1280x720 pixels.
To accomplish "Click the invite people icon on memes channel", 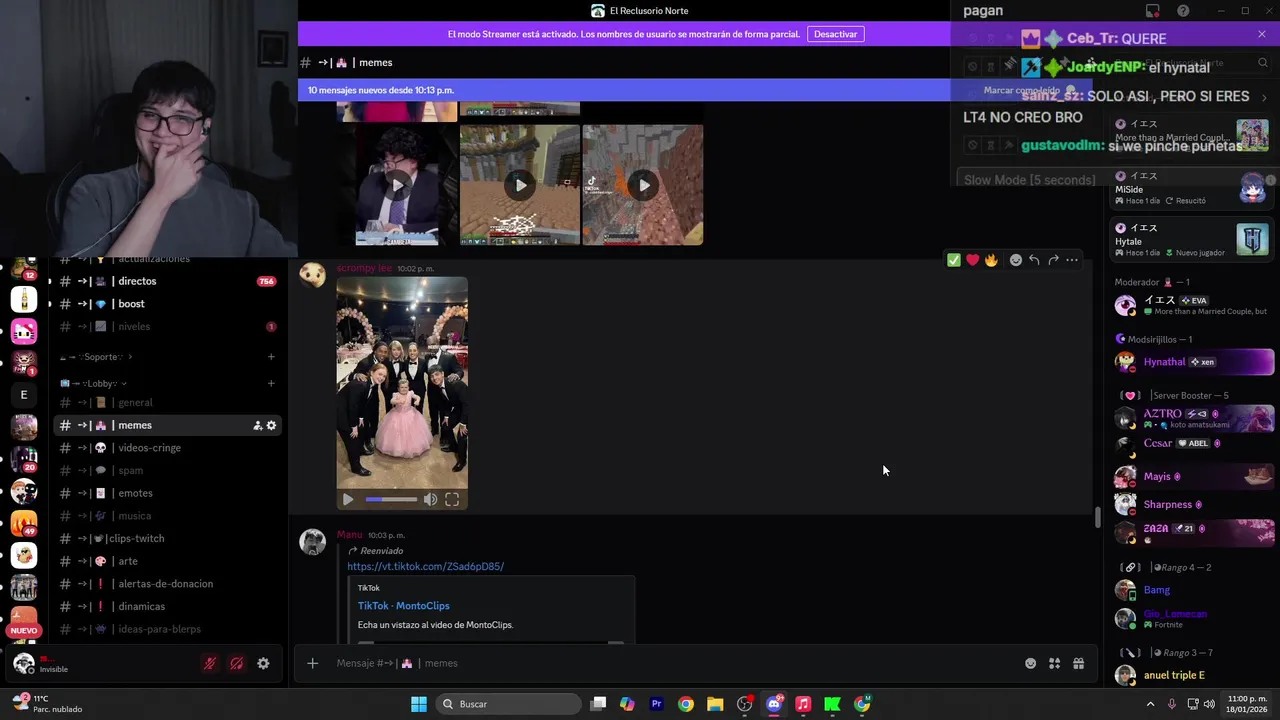I will [x=257, y=426].
